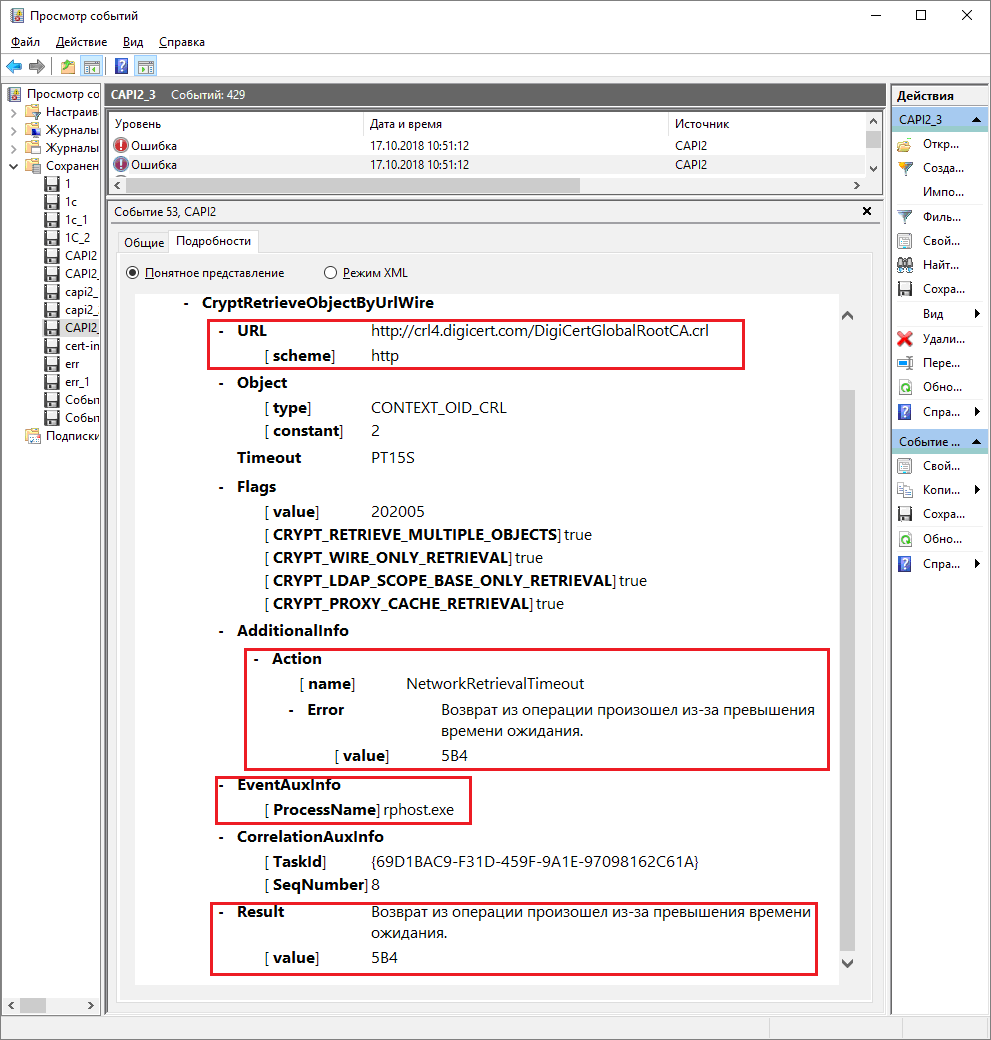991x1040 pixels.
Task: Switch to the 'Общие' tab
Action: pyautogui.click(x=144, y=242)
